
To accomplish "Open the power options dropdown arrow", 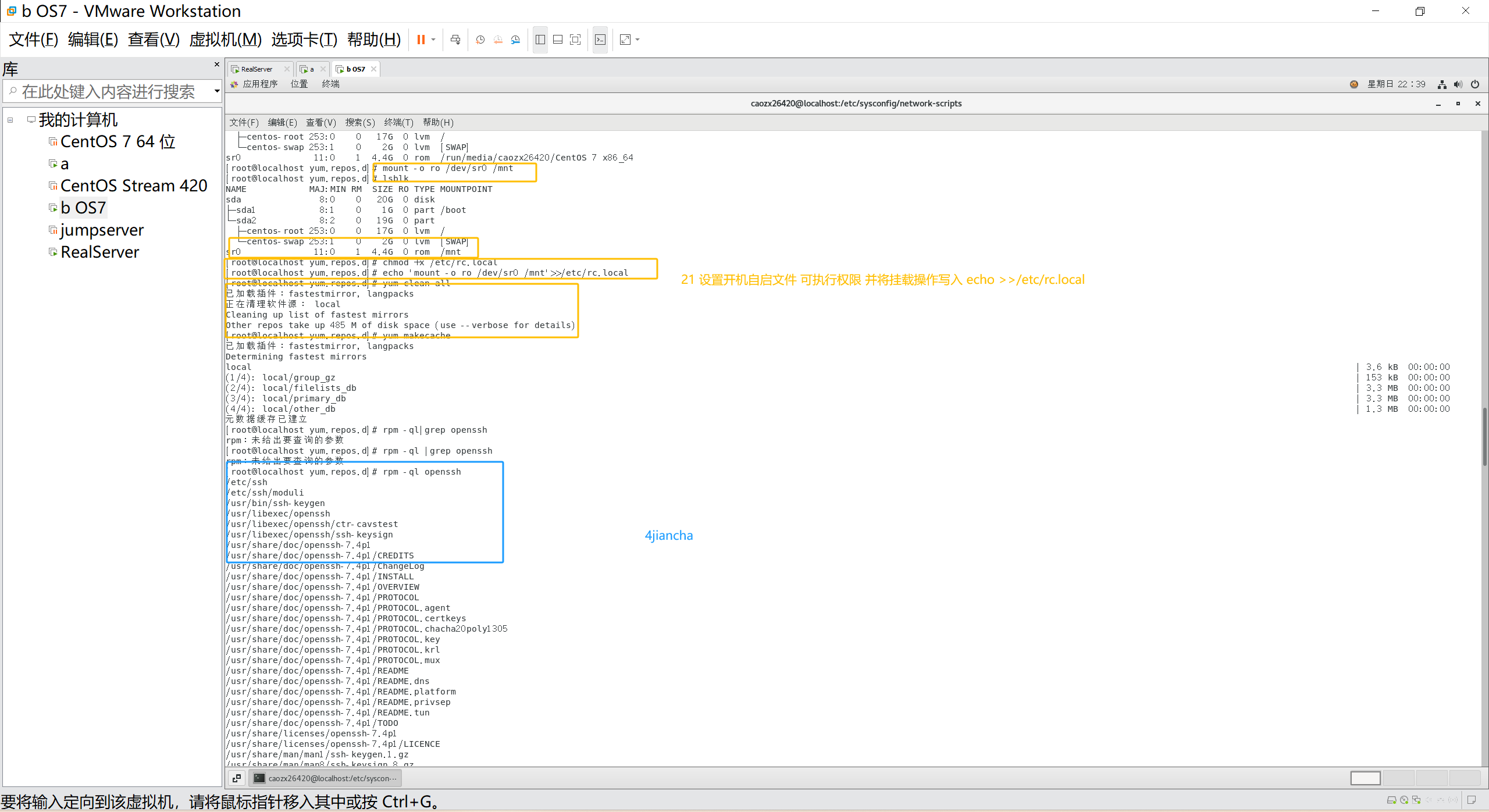I will 433,40.
